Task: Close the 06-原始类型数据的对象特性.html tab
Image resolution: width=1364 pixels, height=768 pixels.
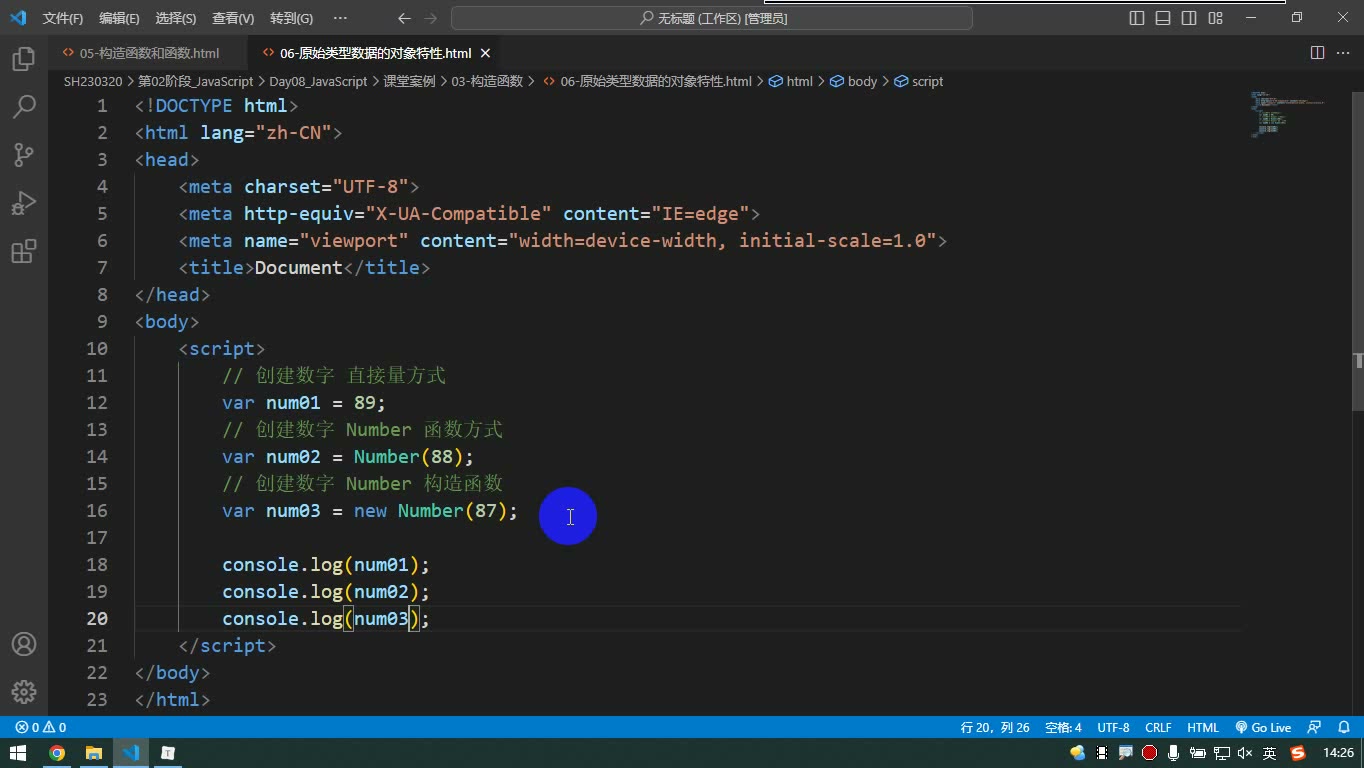Action: click(485, 53)
